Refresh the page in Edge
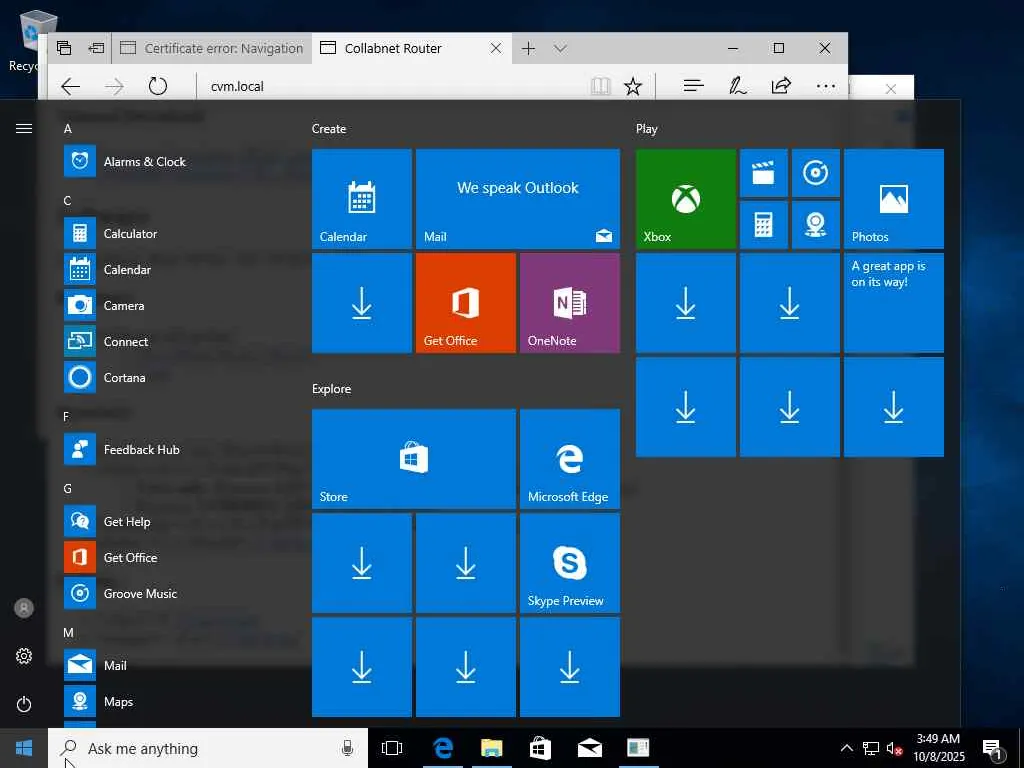 click(157, 86)
